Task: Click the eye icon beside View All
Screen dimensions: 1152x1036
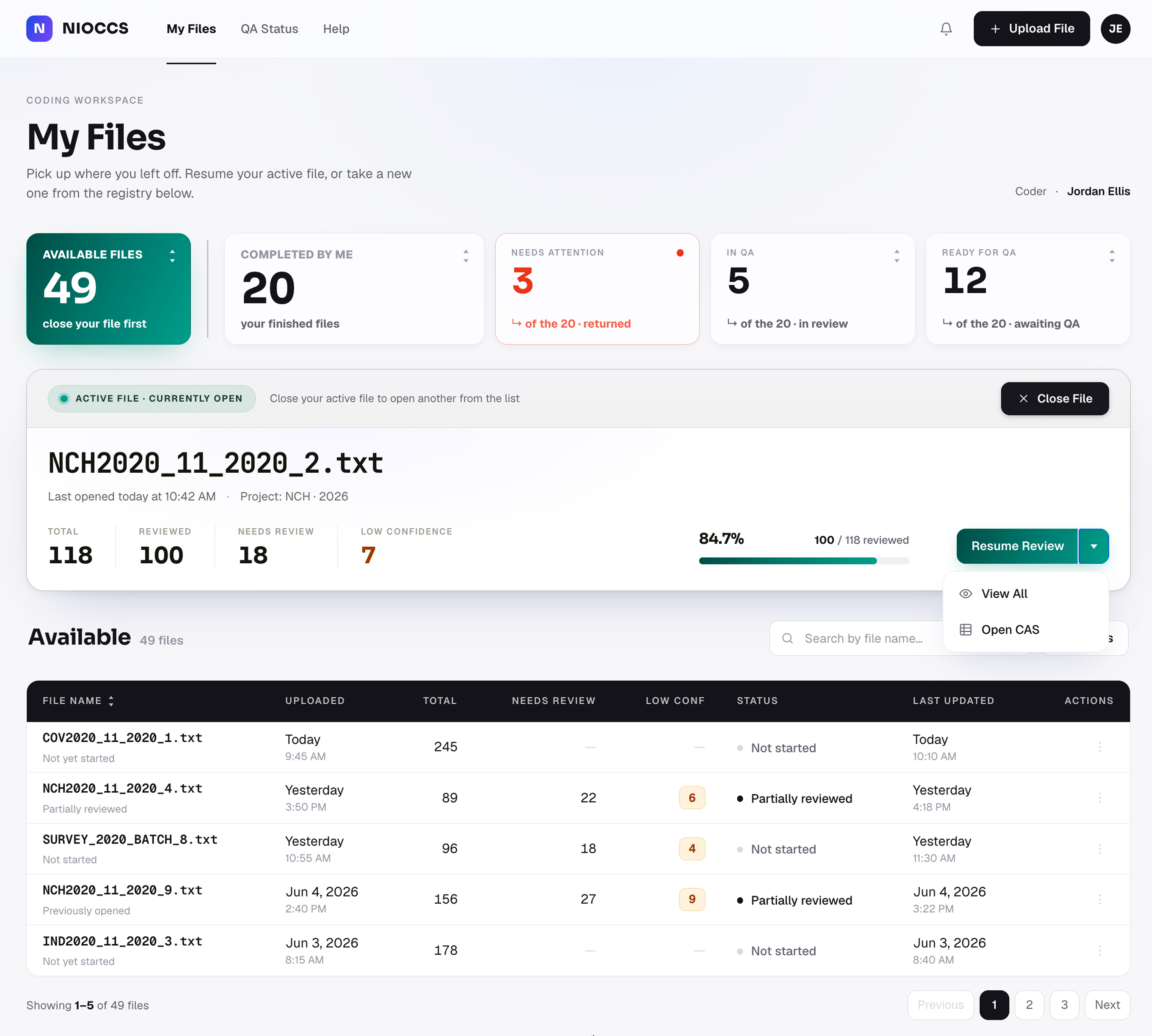Action: click(x=965, y=594)
